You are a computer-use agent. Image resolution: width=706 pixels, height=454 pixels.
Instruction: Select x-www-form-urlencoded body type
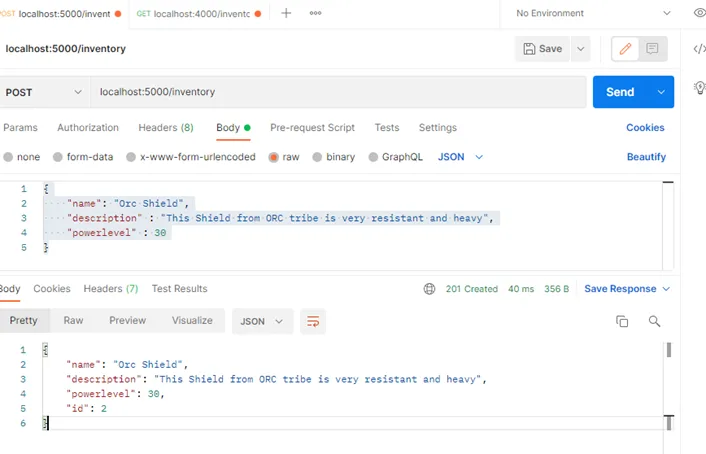[x=191, y=157]
